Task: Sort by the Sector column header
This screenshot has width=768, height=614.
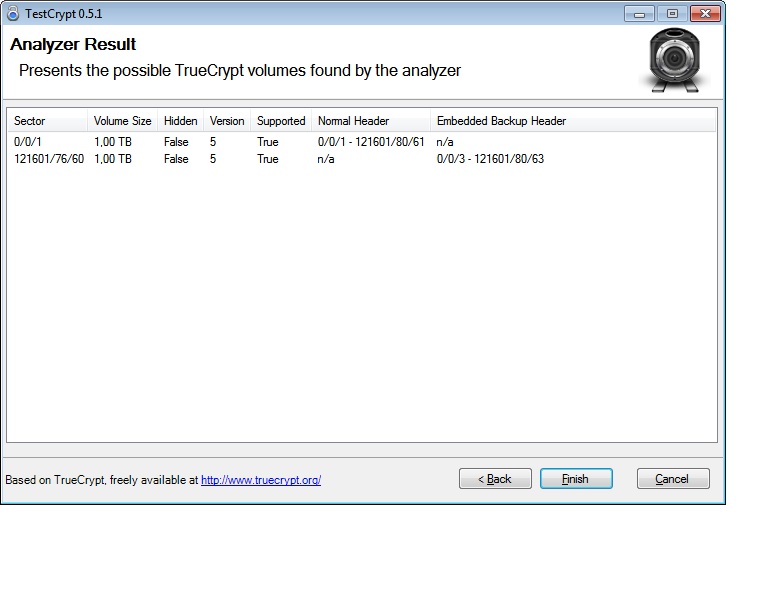Action: (x=48, y=121)
